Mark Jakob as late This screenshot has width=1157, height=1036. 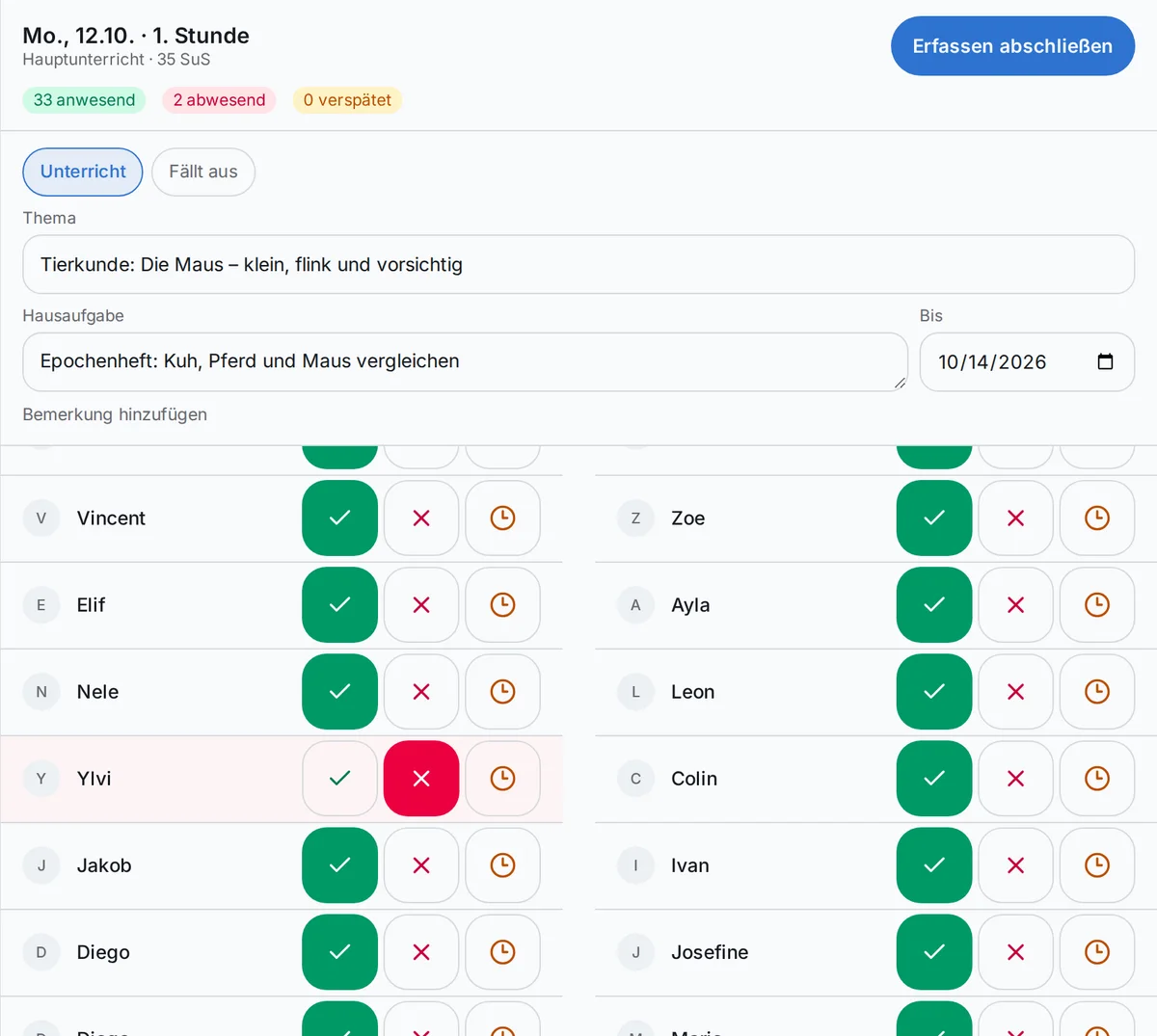click(502, 865)
